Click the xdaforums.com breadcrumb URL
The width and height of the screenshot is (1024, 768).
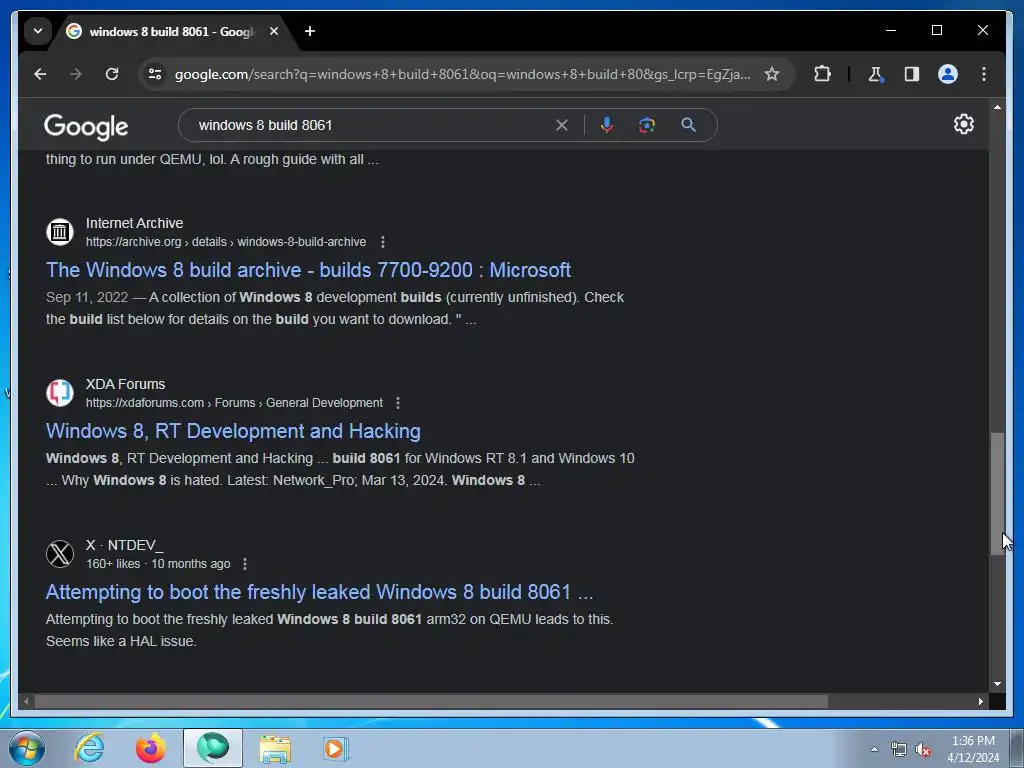tap(234, 403)
